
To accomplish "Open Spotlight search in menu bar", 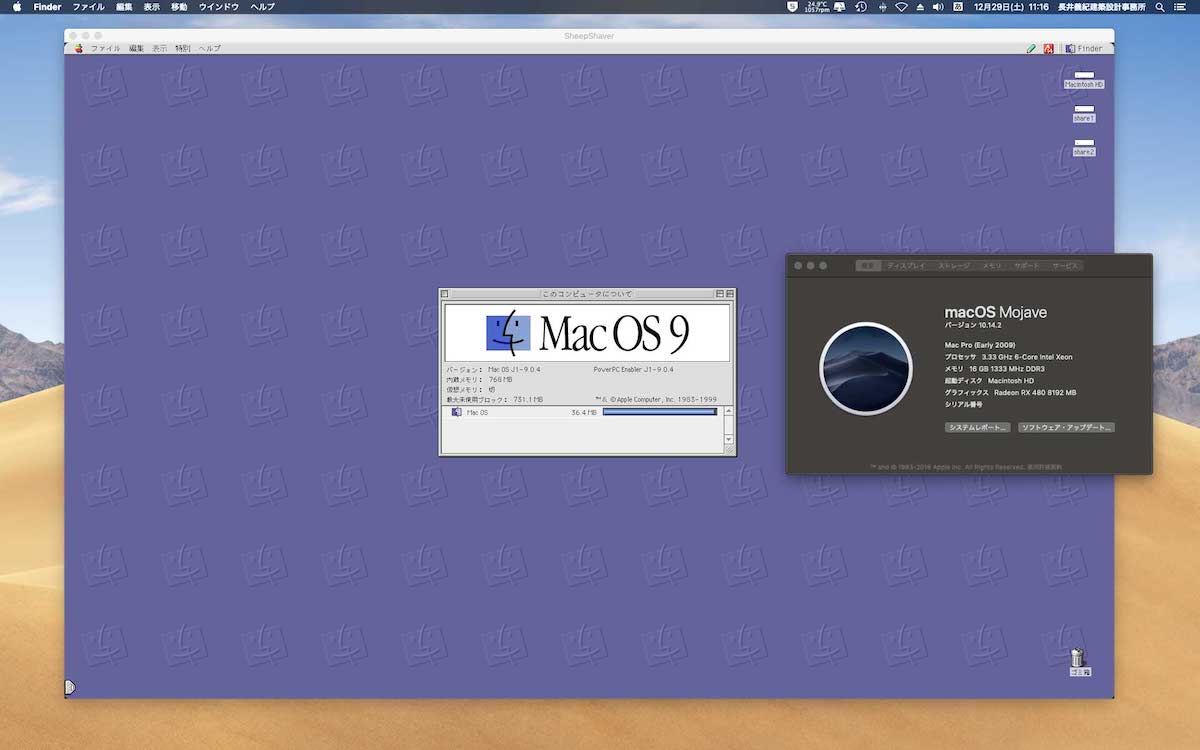I will point(1161,6).
